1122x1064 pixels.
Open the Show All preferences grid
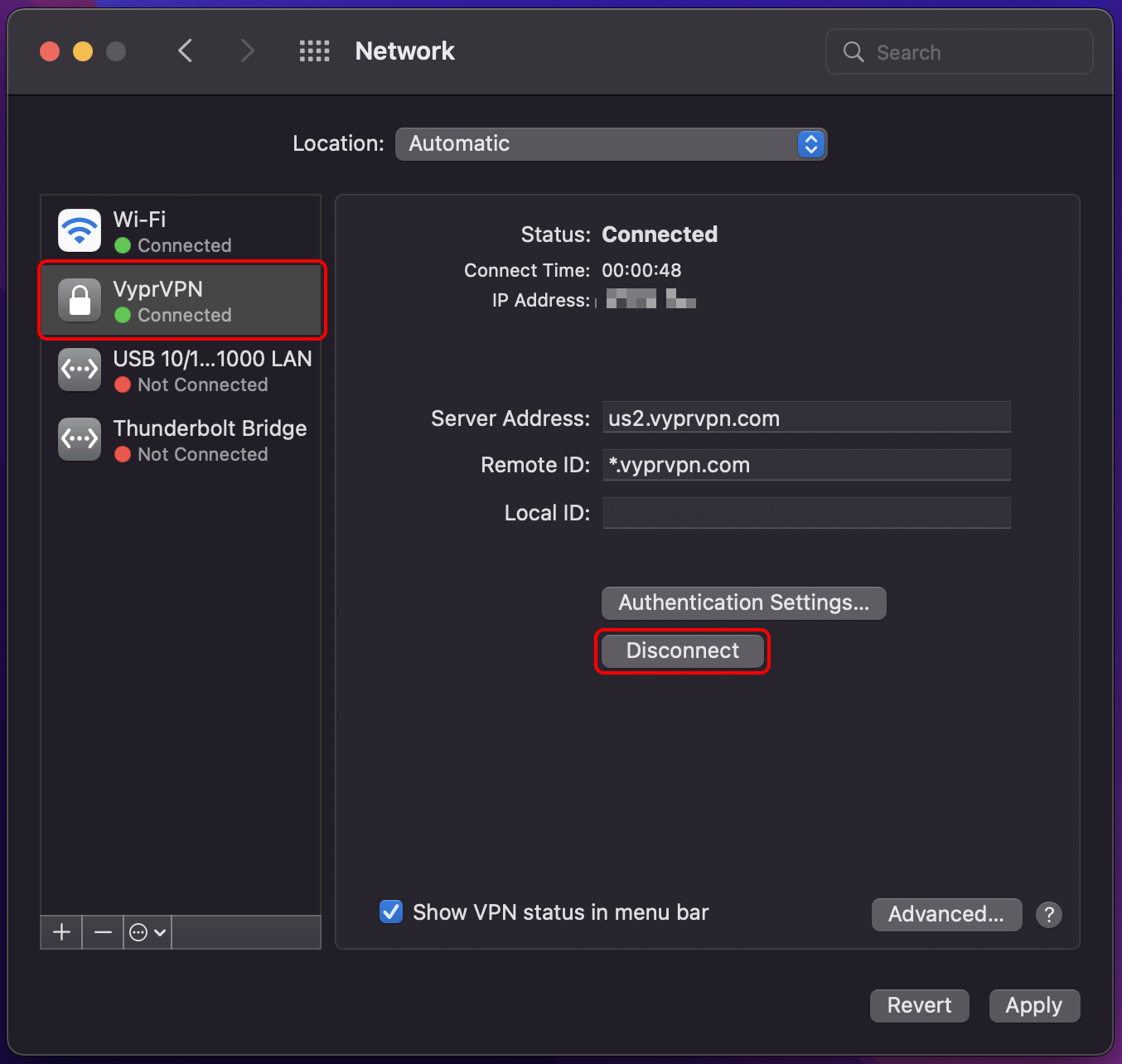click(x=314, y=51)
